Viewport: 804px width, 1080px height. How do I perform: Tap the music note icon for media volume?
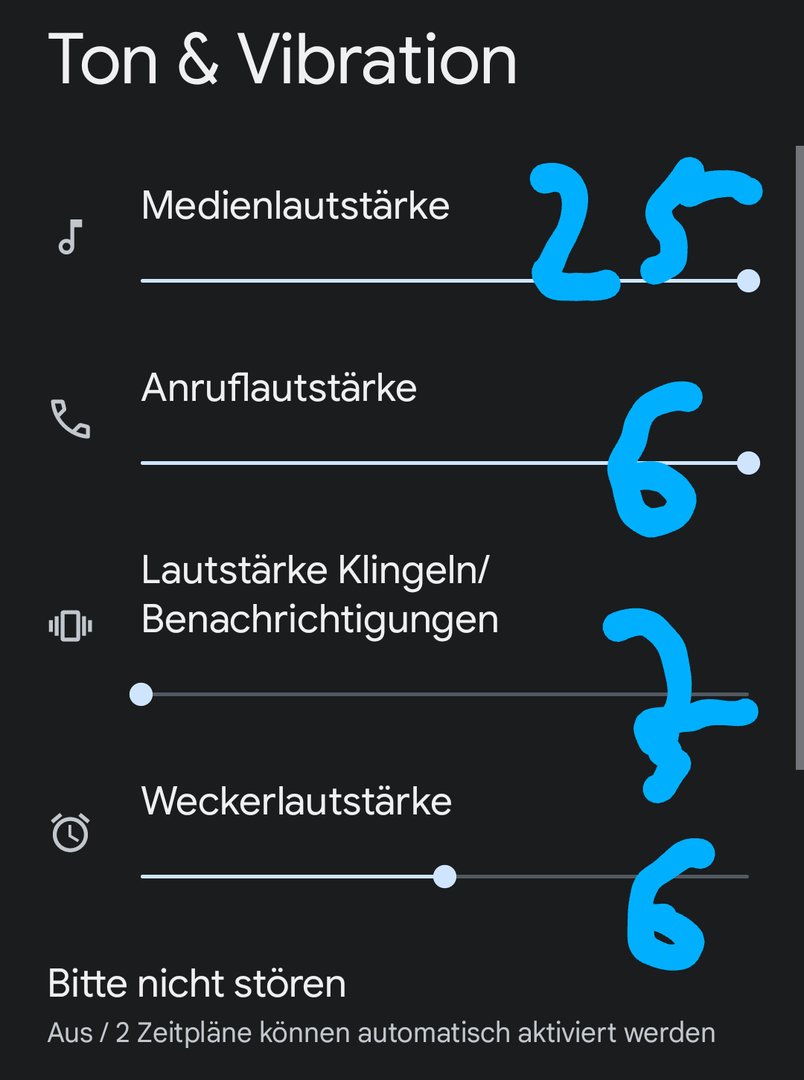click(69, 238)
